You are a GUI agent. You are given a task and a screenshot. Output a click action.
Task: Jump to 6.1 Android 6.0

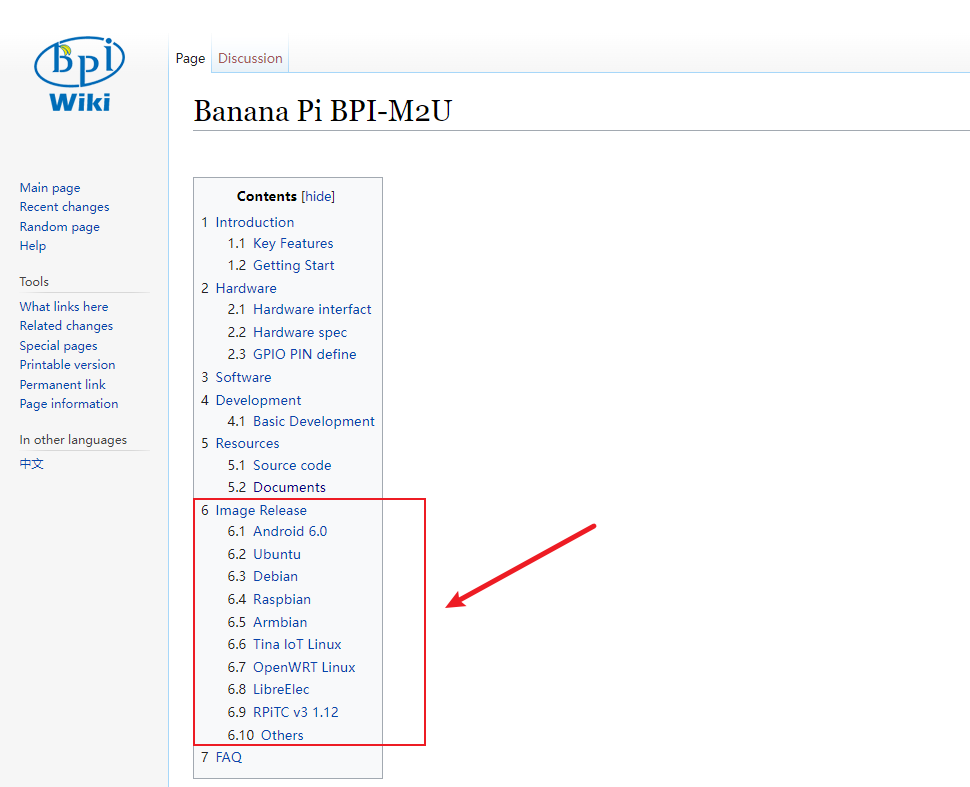click(277, 531)
